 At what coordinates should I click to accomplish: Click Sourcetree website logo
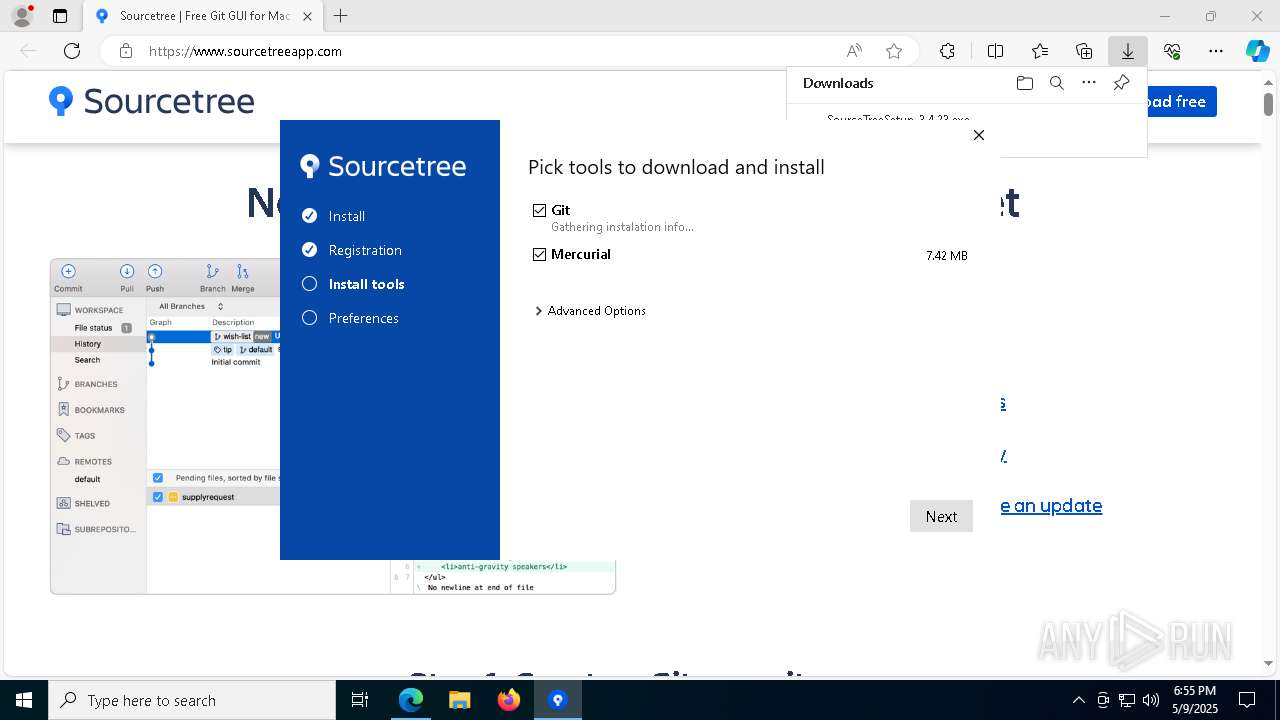tap(152, 101)
